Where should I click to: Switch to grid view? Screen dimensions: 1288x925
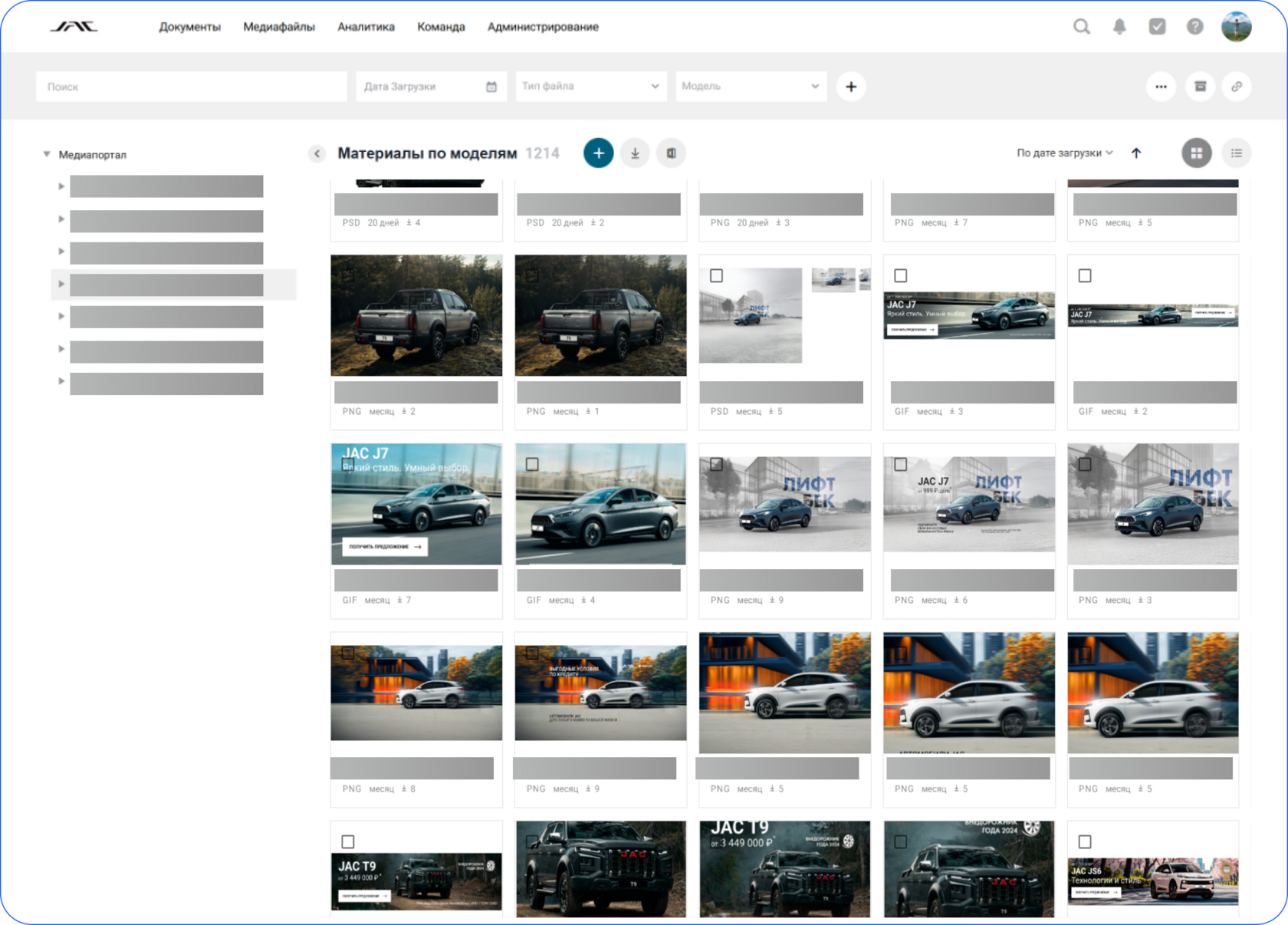(1196, 153)
